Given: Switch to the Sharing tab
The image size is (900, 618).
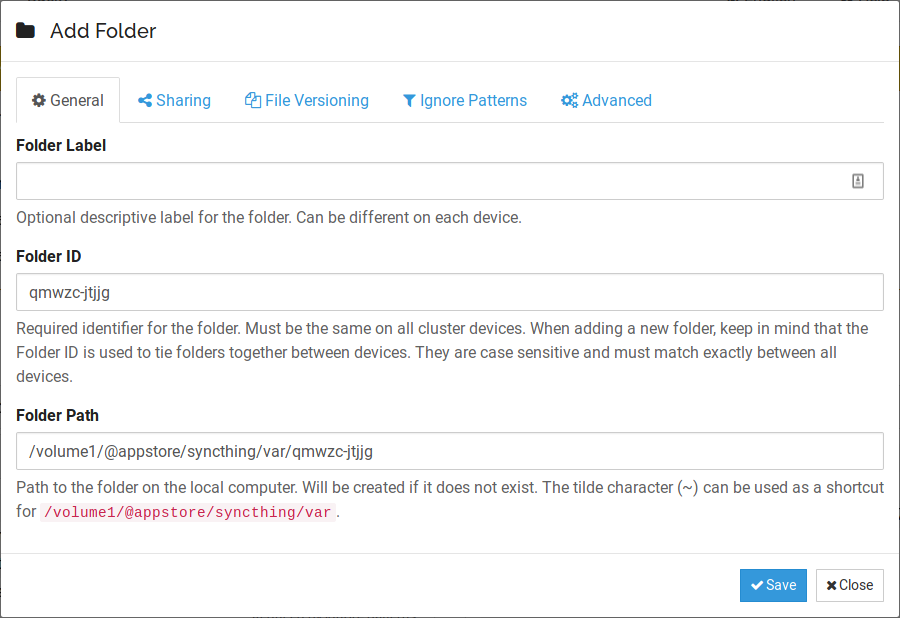Looking at the screenshot, I should (174, 100).
